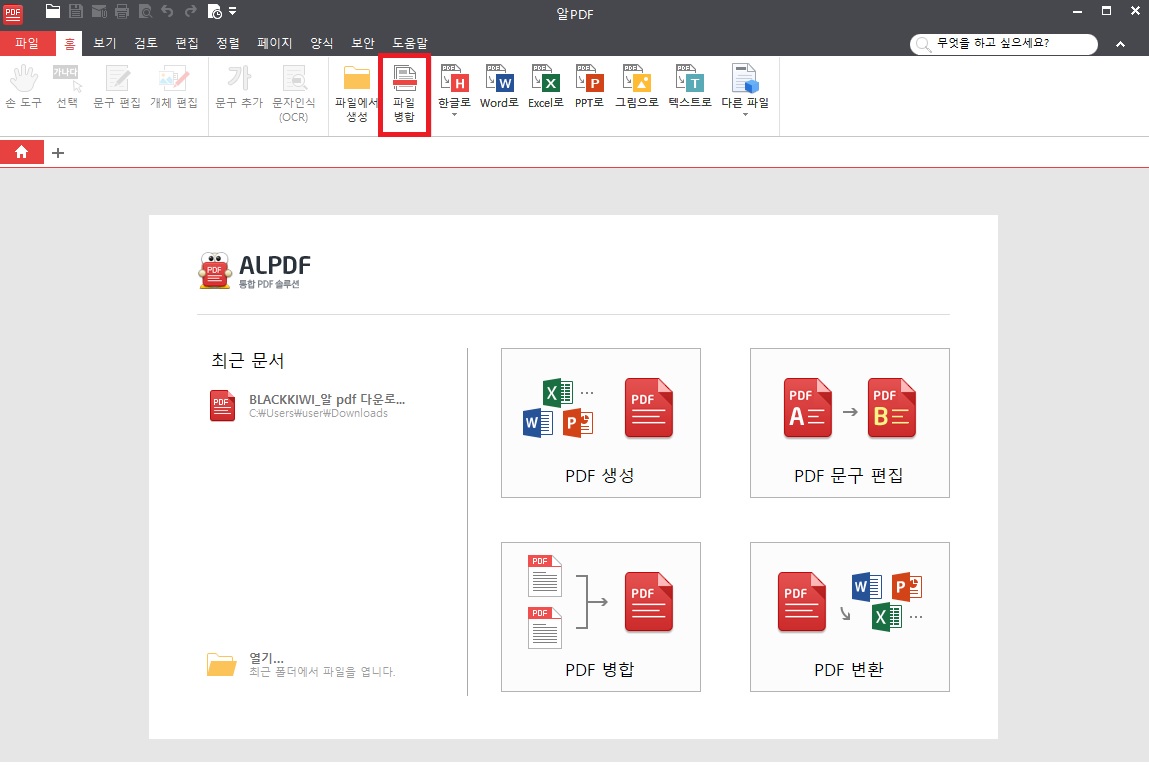Activate 개체 편집 object edit tool
1149x765 pixels.
tap(174, 88)
